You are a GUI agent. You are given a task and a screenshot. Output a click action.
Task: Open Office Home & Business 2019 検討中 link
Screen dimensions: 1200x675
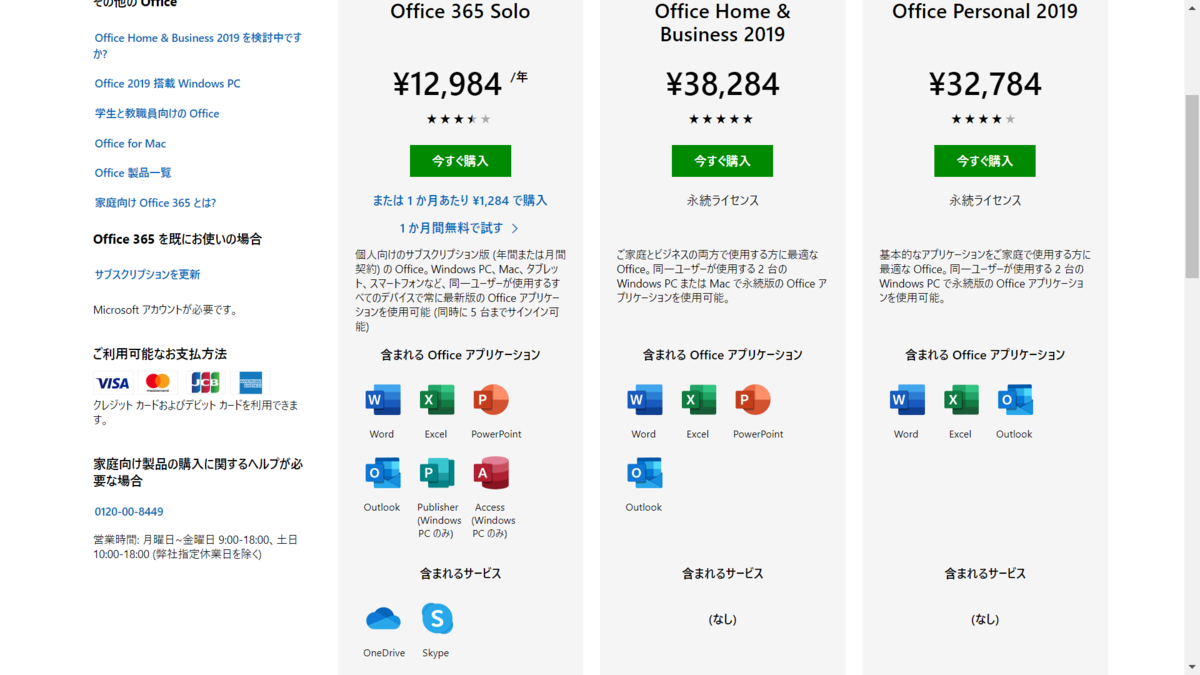tap(198, 46)
